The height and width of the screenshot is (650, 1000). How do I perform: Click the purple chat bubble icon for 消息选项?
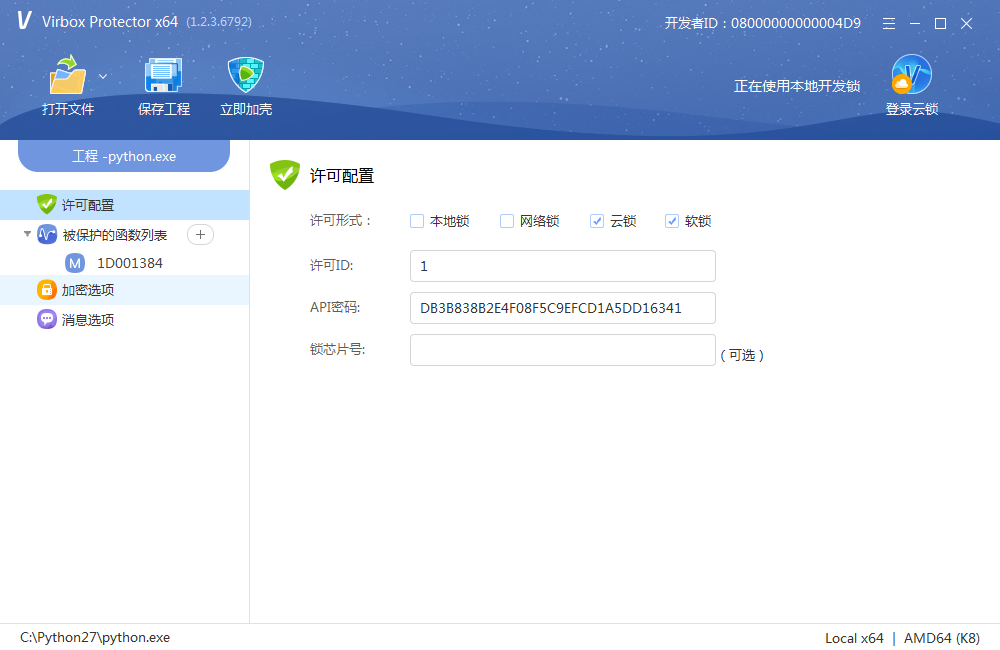47,319
